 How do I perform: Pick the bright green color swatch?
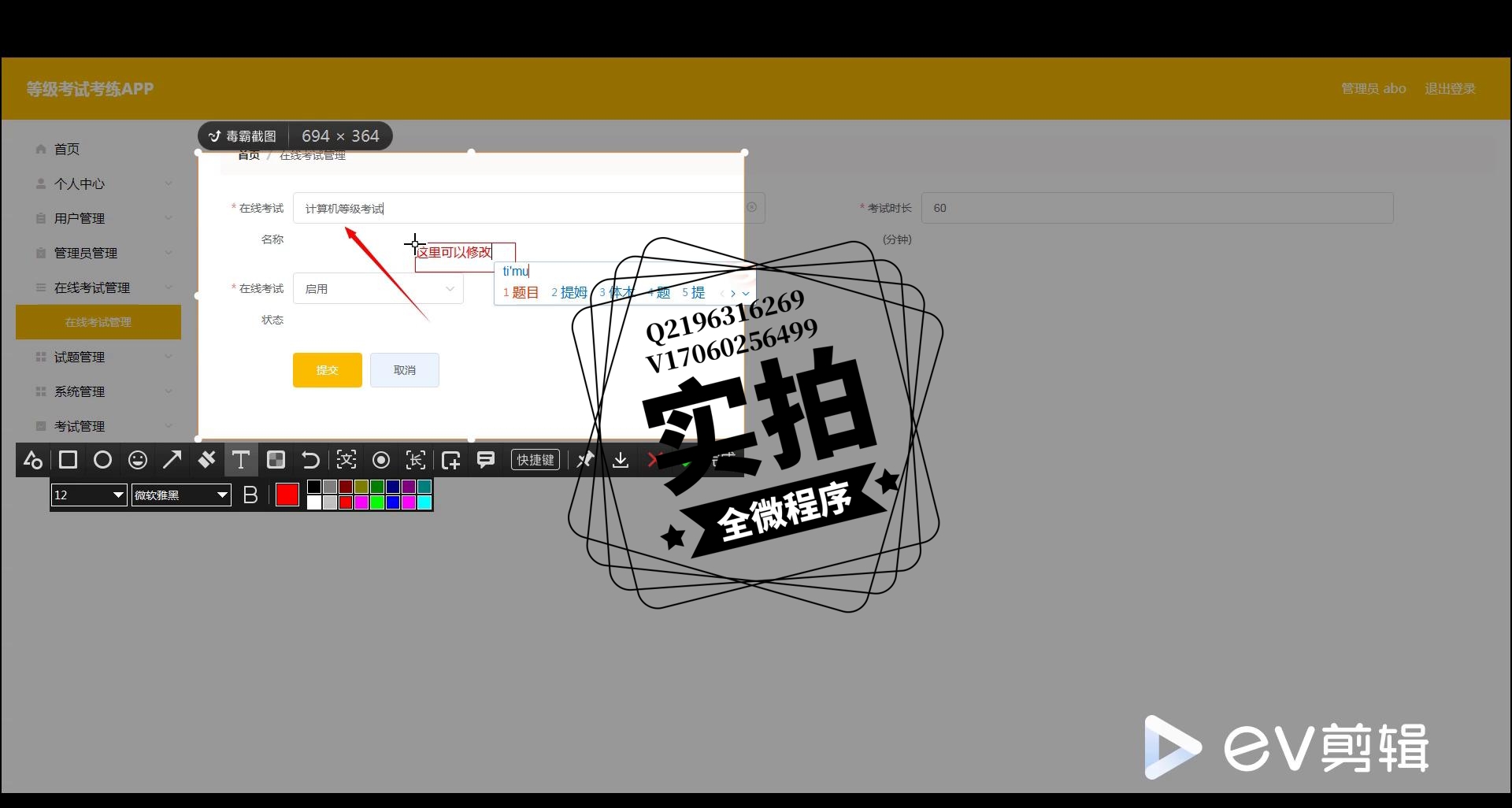point(377,502)
